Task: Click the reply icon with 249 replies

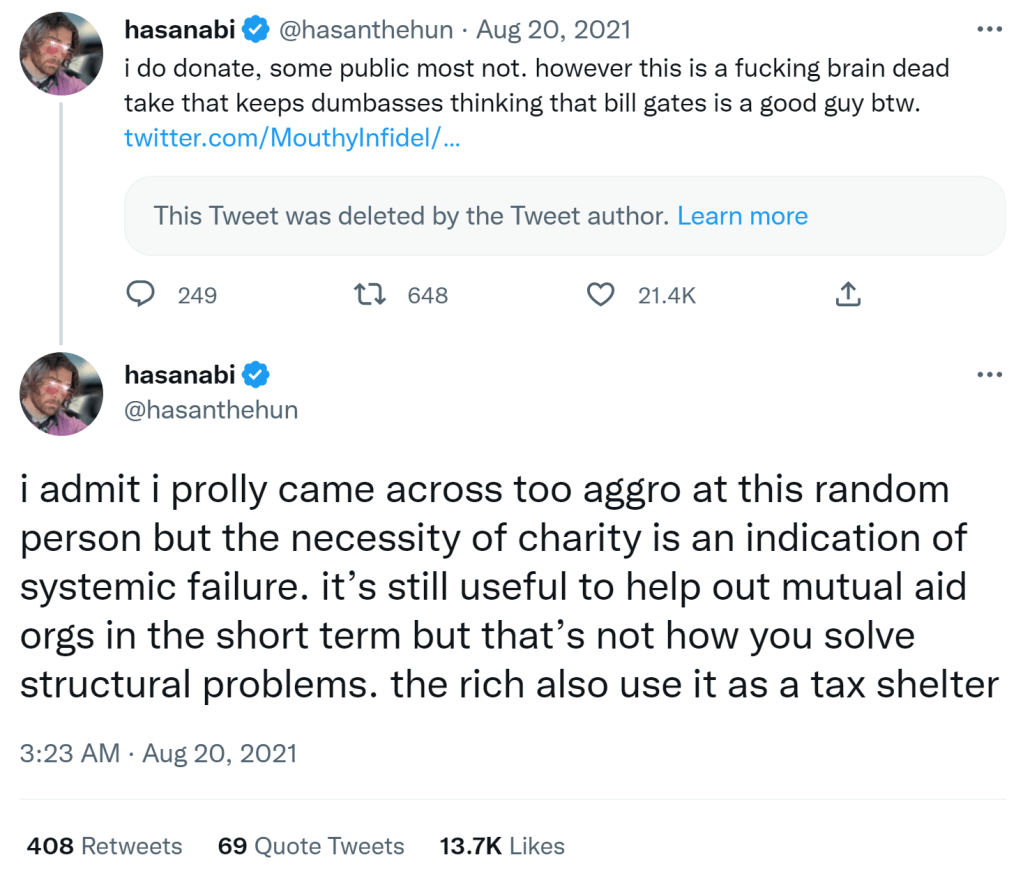Action: pyautogui.click(x=142, y=294)
